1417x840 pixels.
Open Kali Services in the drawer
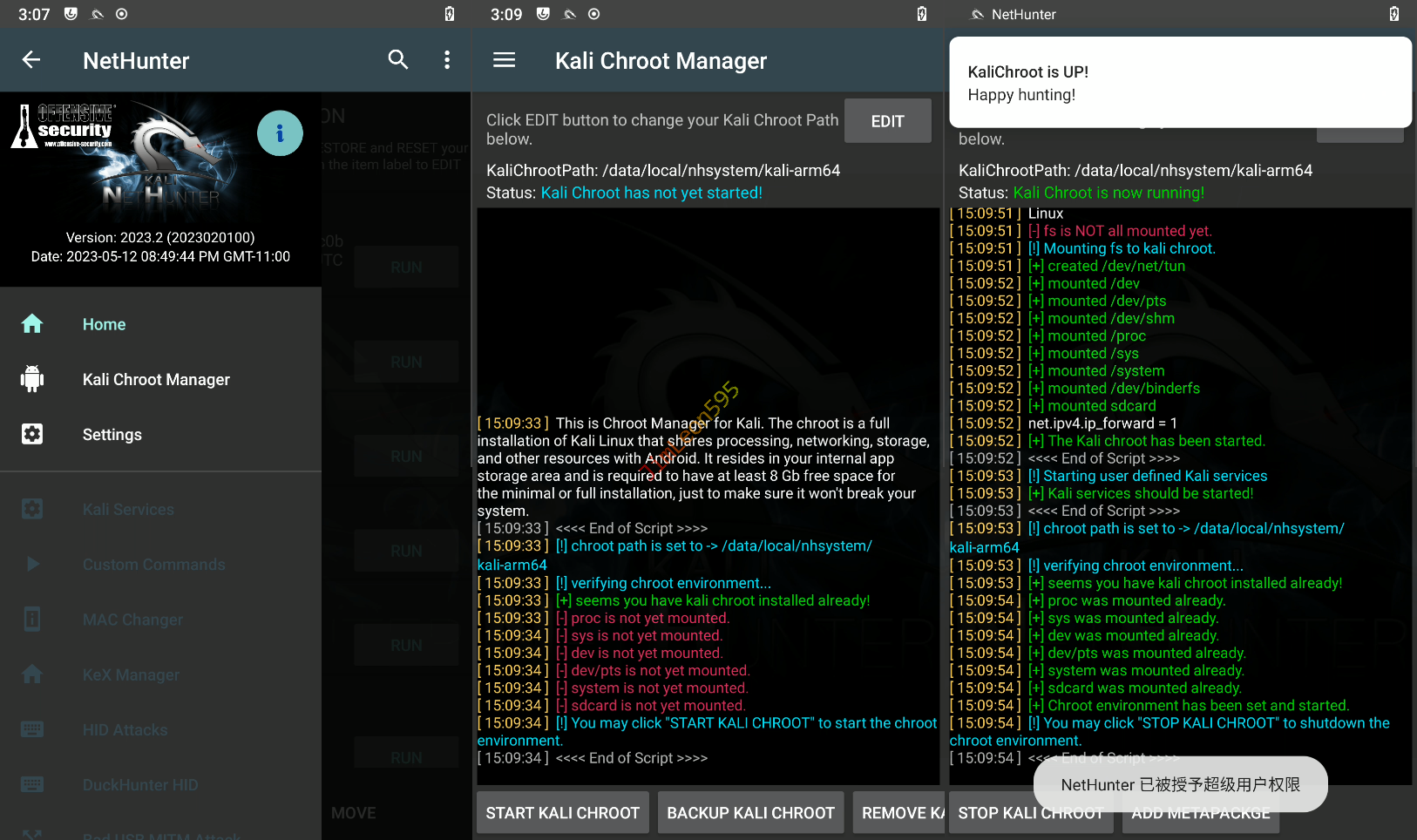128,510
